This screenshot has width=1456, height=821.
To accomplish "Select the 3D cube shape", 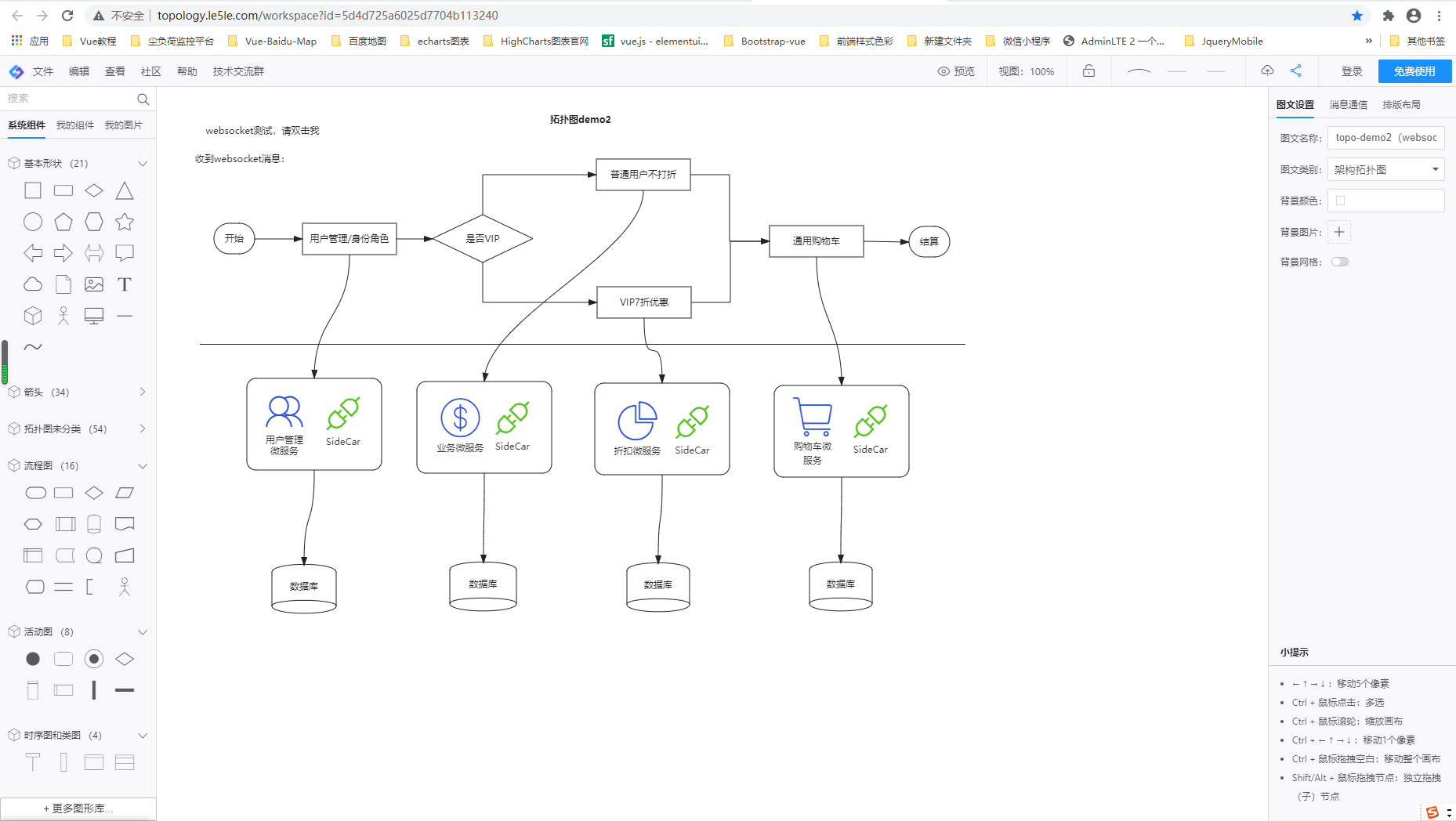I will point(32,315).
